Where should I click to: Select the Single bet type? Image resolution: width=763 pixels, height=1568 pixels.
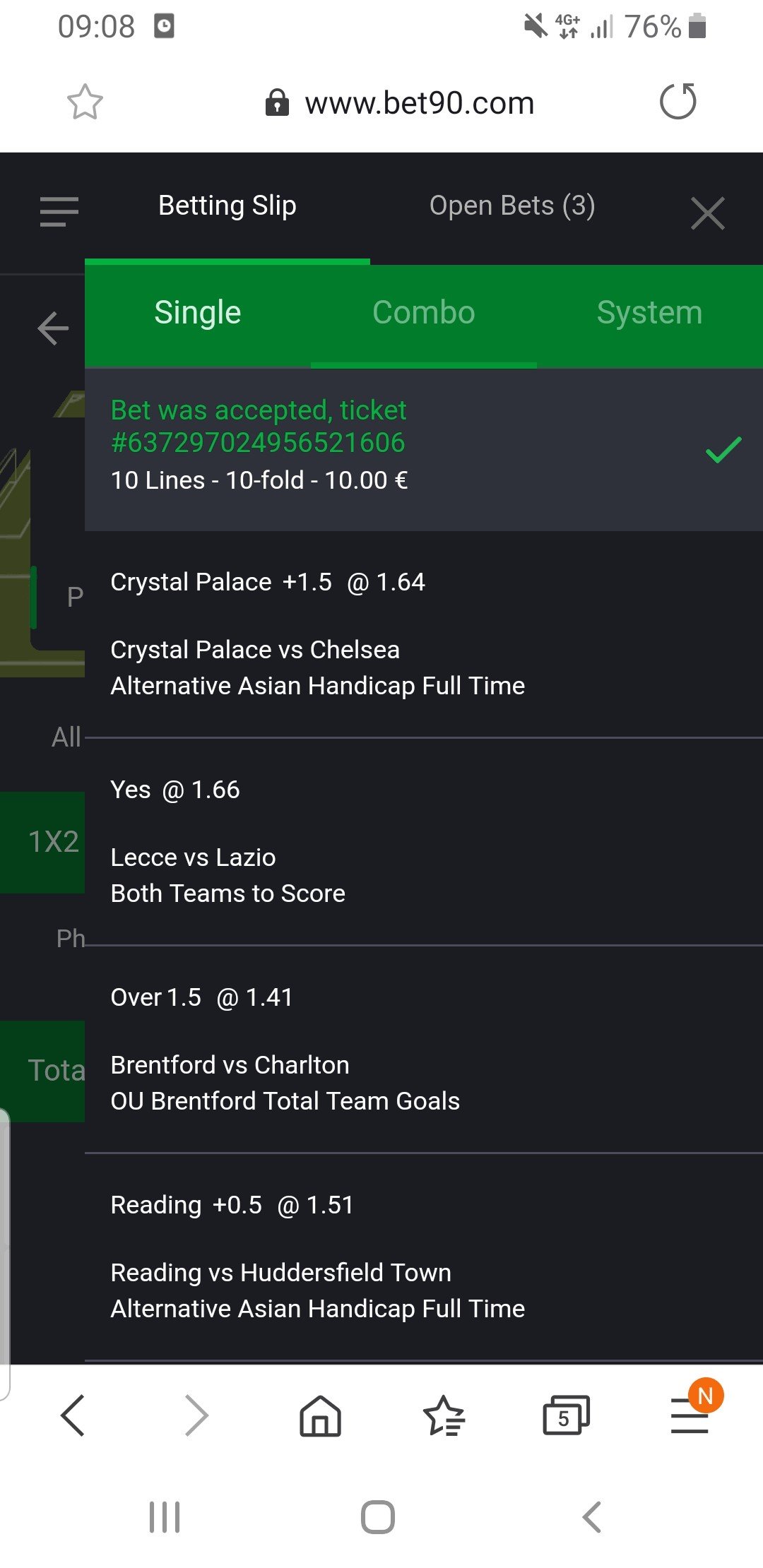(198, 313)
